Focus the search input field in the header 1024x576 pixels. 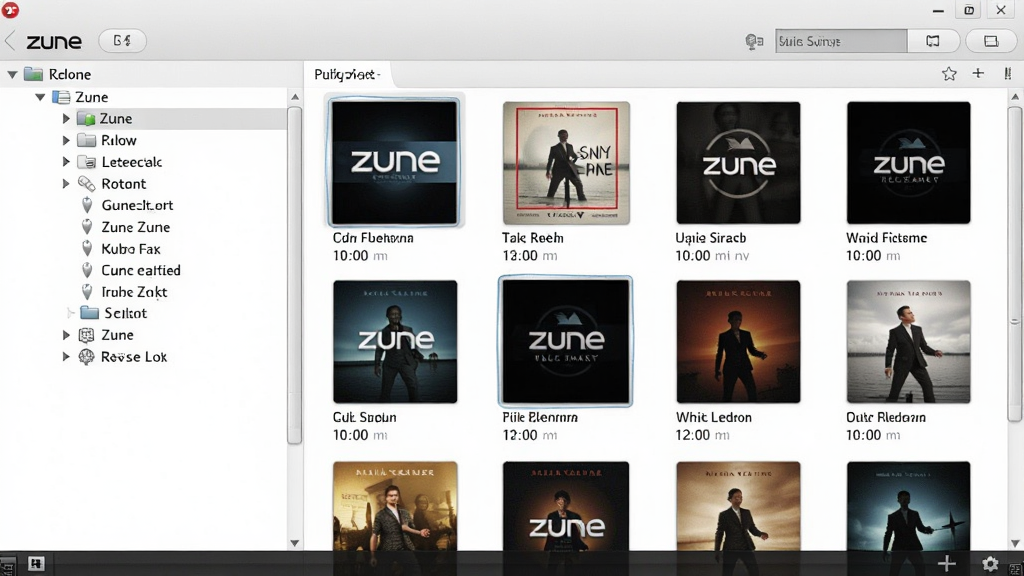[840, 41]
